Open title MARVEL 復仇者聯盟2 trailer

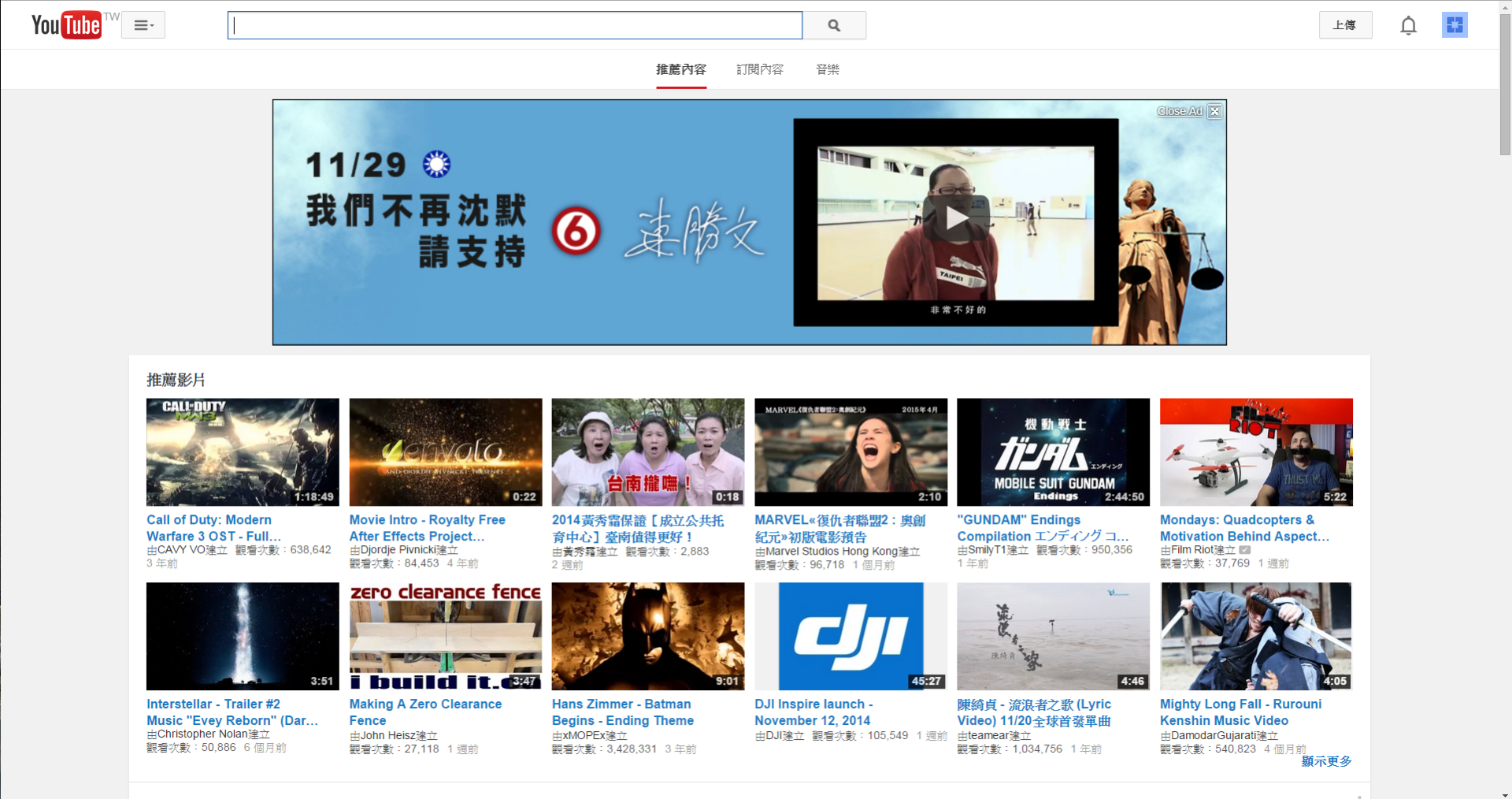click(840, 529)
